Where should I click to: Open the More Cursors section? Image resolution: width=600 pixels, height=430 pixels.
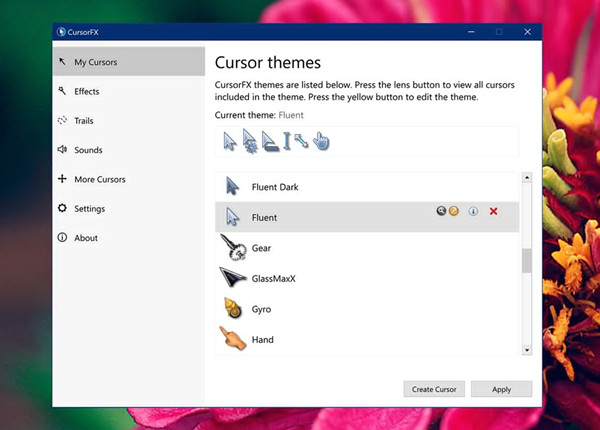coord(129,179)
